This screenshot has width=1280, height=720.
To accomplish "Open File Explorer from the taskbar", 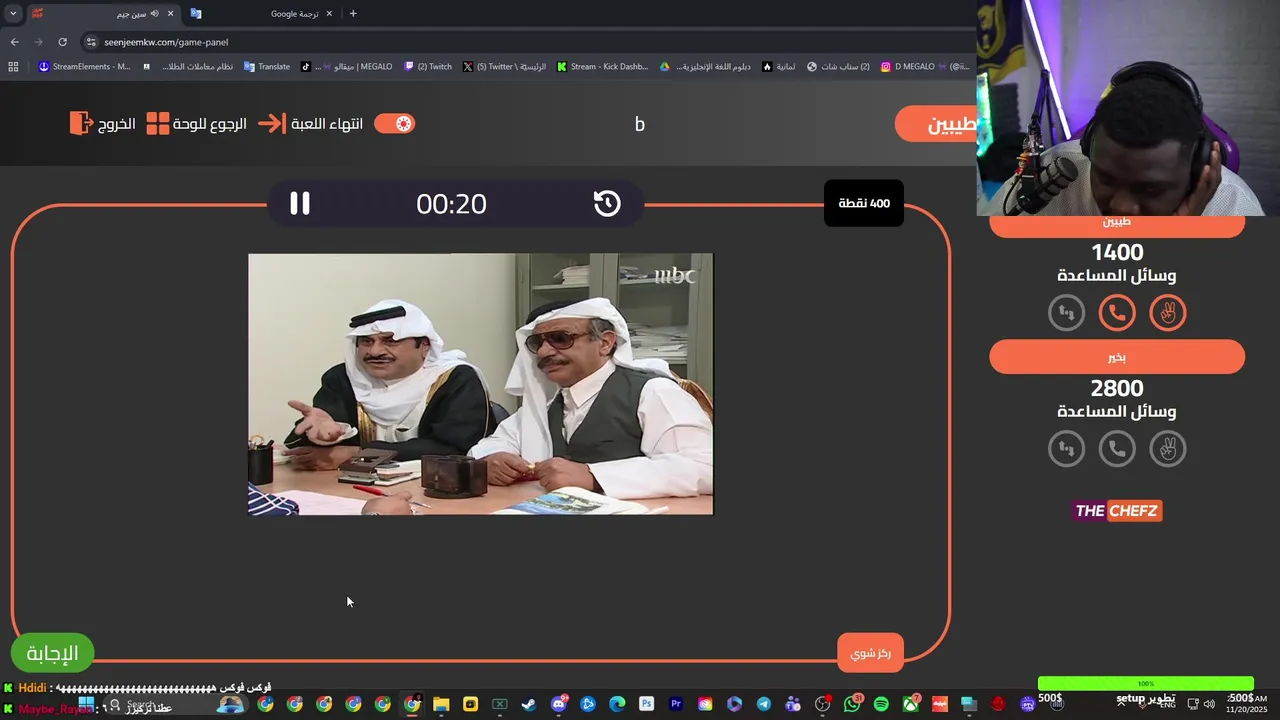I will point(441,704).
